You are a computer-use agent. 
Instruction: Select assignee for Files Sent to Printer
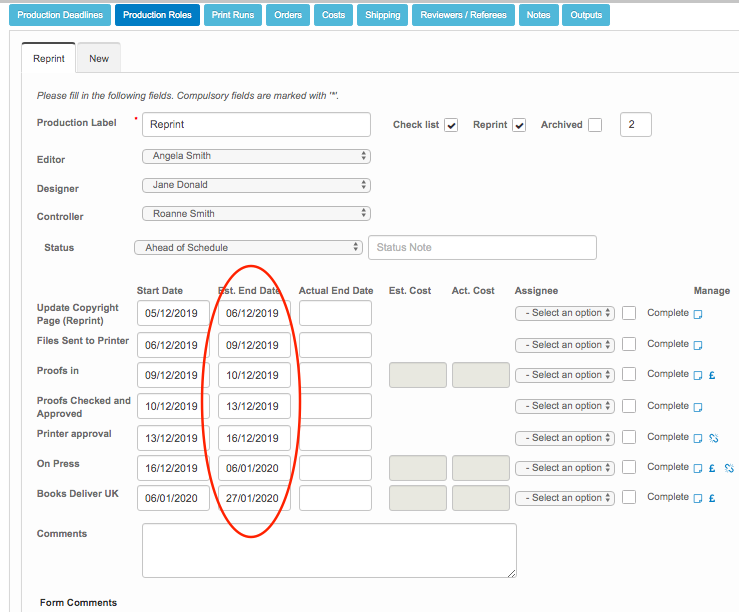pyautogui.click(x=565, y=345)
